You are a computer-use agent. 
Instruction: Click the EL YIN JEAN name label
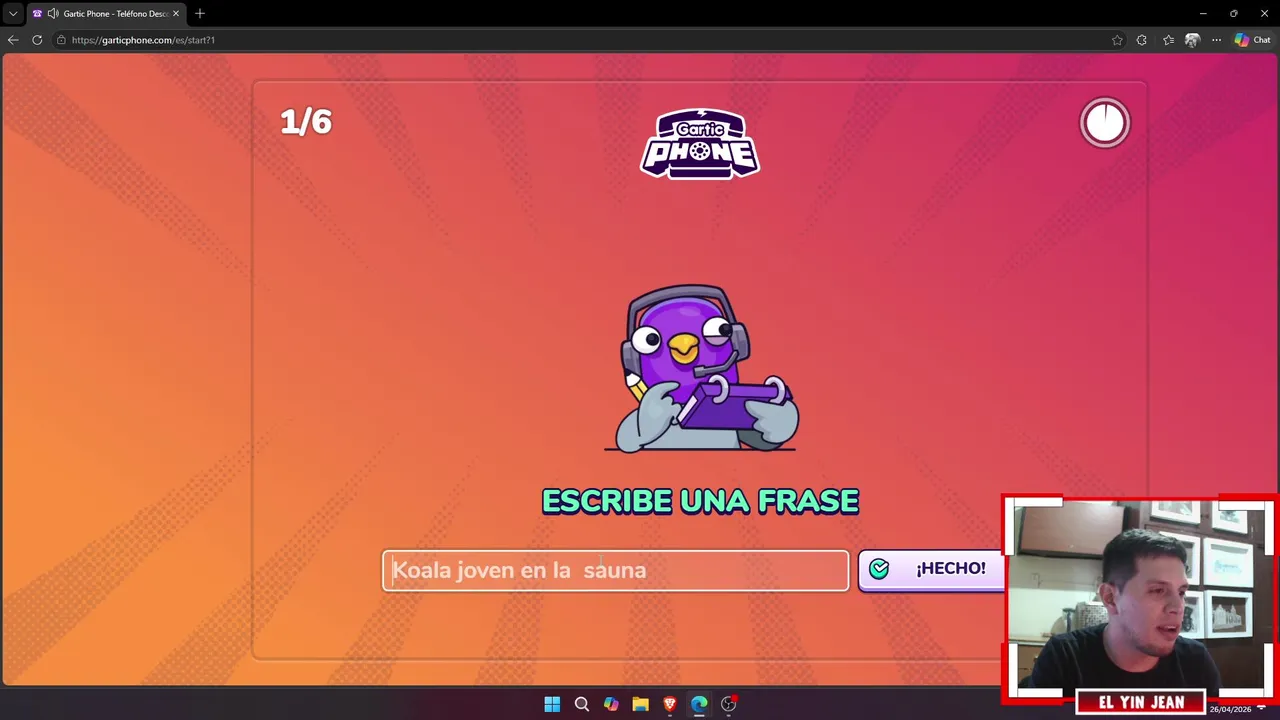(1141, 703)
